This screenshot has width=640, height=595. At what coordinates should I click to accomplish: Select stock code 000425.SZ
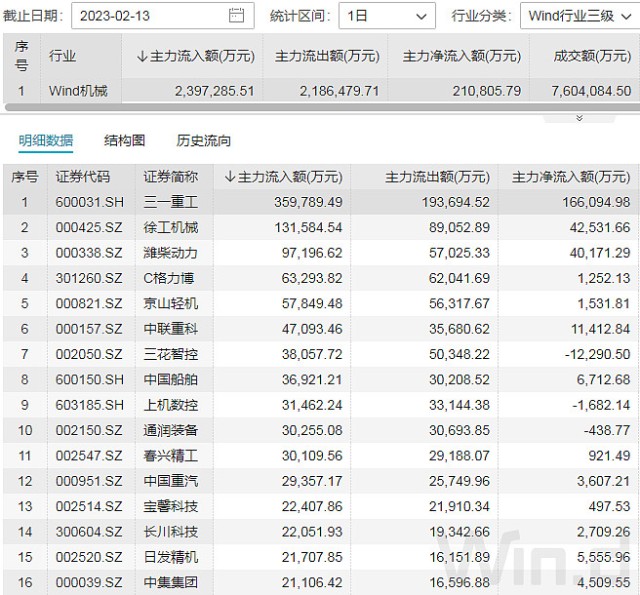click(89, 227)
